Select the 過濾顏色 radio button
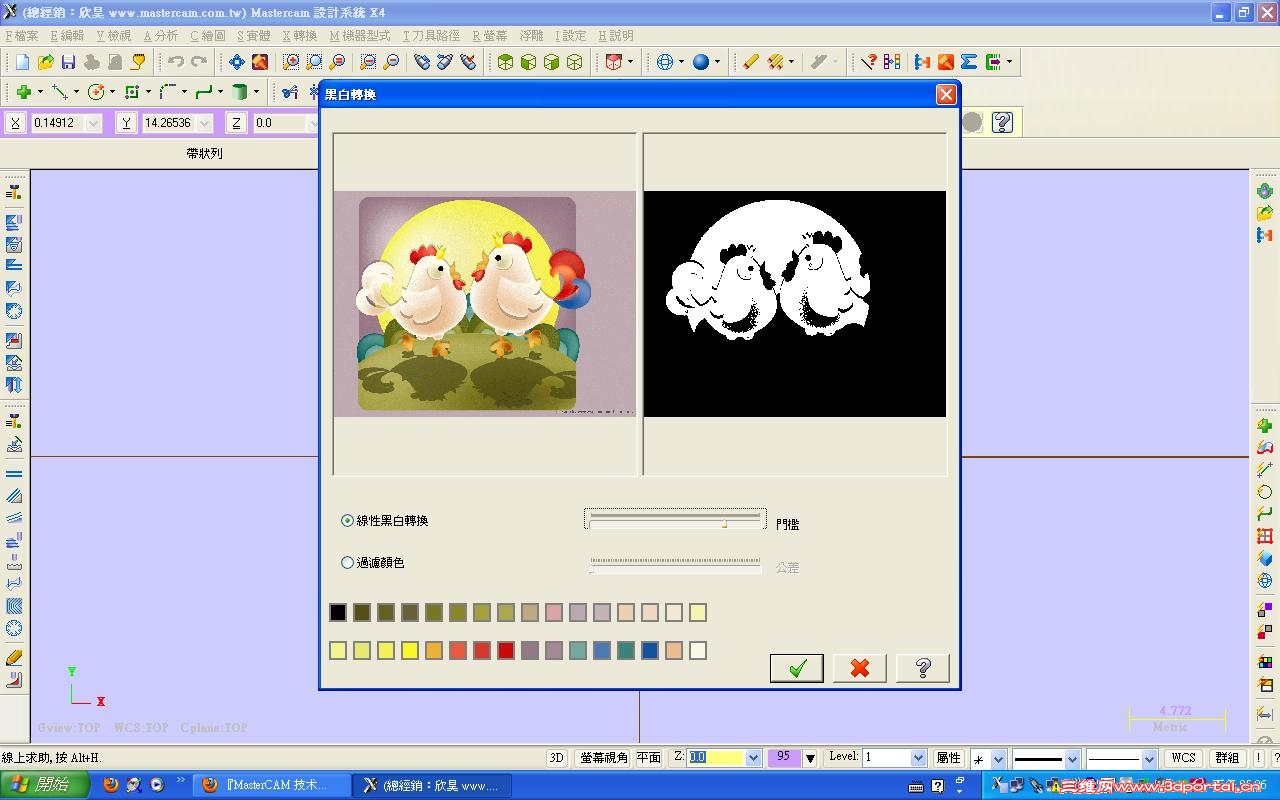 (x=348, y=563)
